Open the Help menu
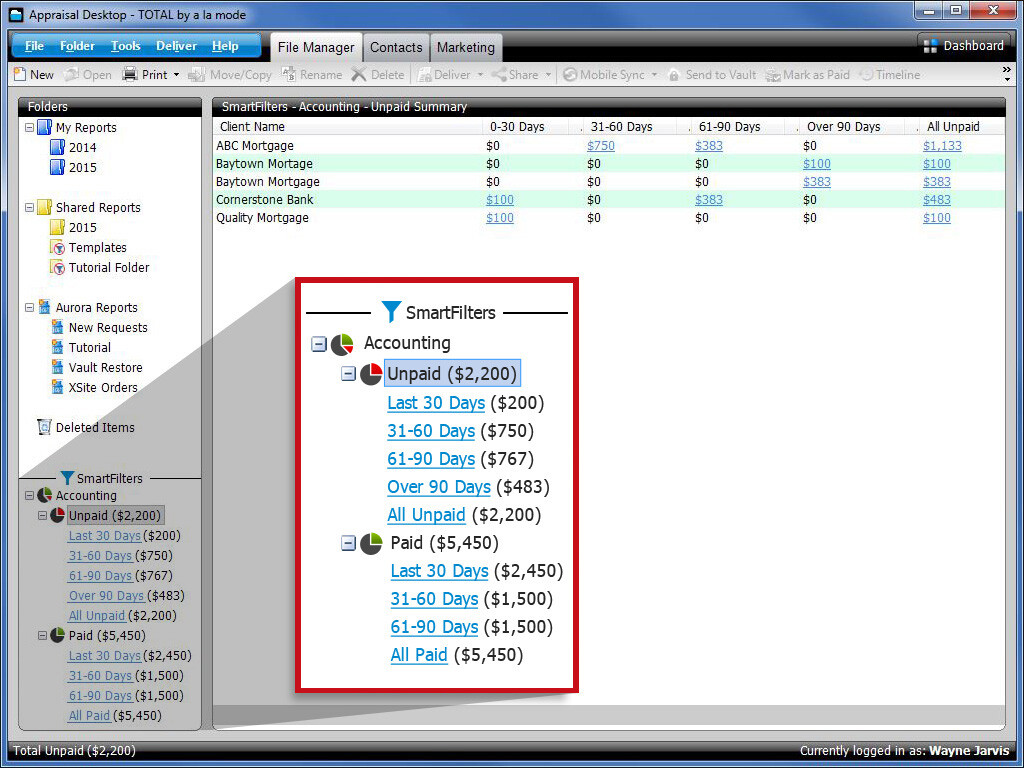1024x768 pixels. pos(225,46)
